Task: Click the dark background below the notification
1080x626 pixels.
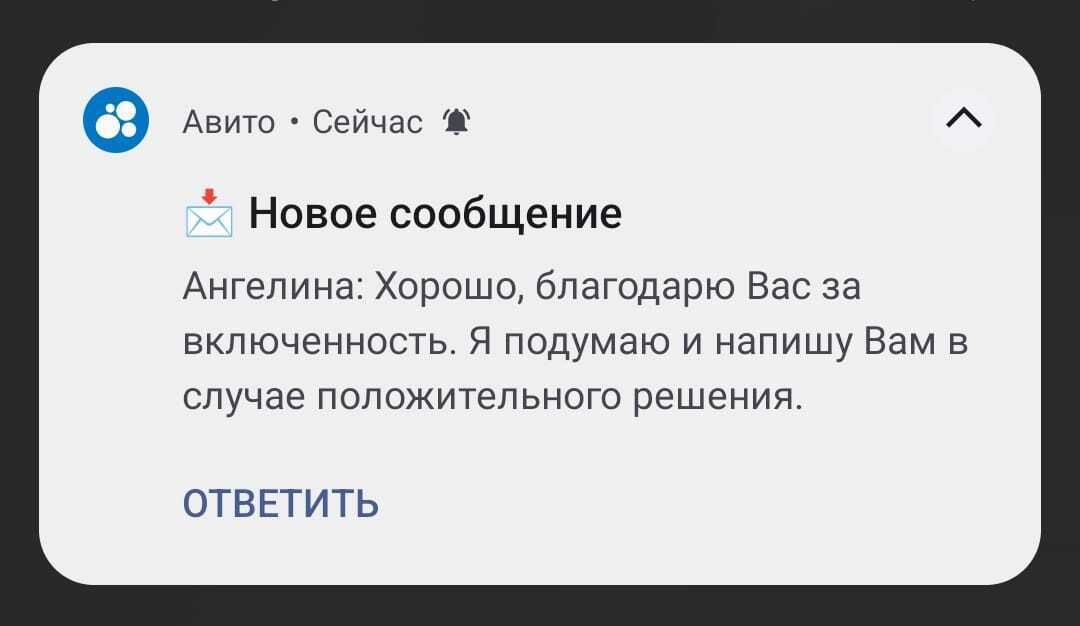Action: point(540,606)
